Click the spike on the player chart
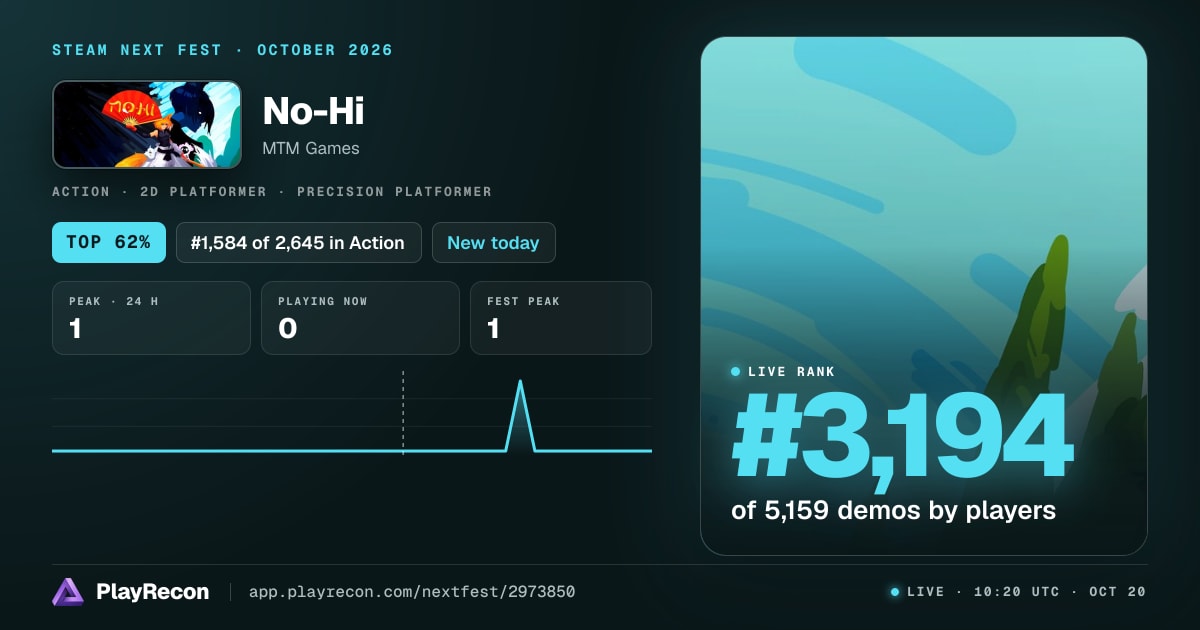The image size is (1200, 630). pos(520,414)
